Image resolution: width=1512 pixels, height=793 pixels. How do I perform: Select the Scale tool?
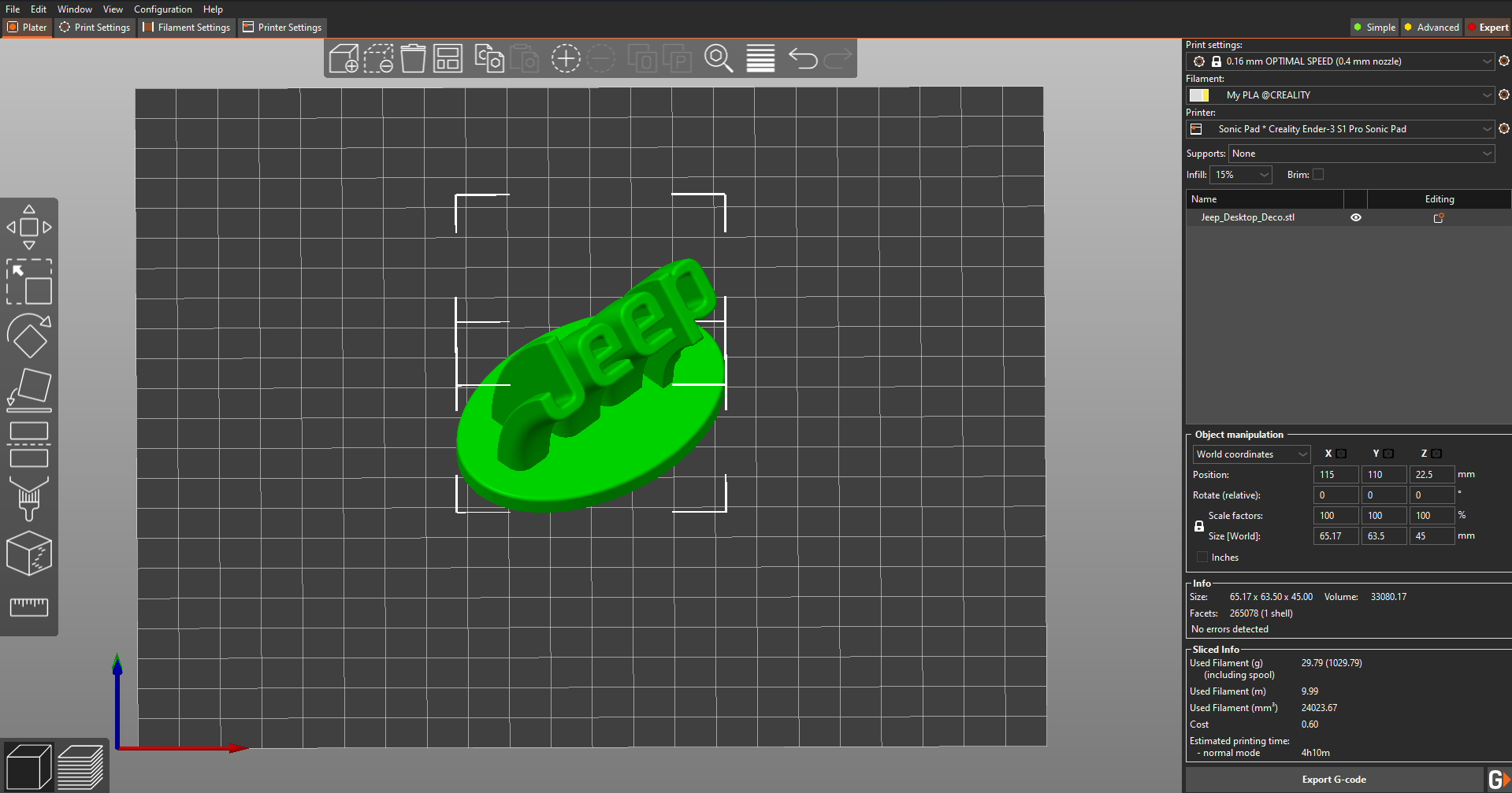(29, 282)
